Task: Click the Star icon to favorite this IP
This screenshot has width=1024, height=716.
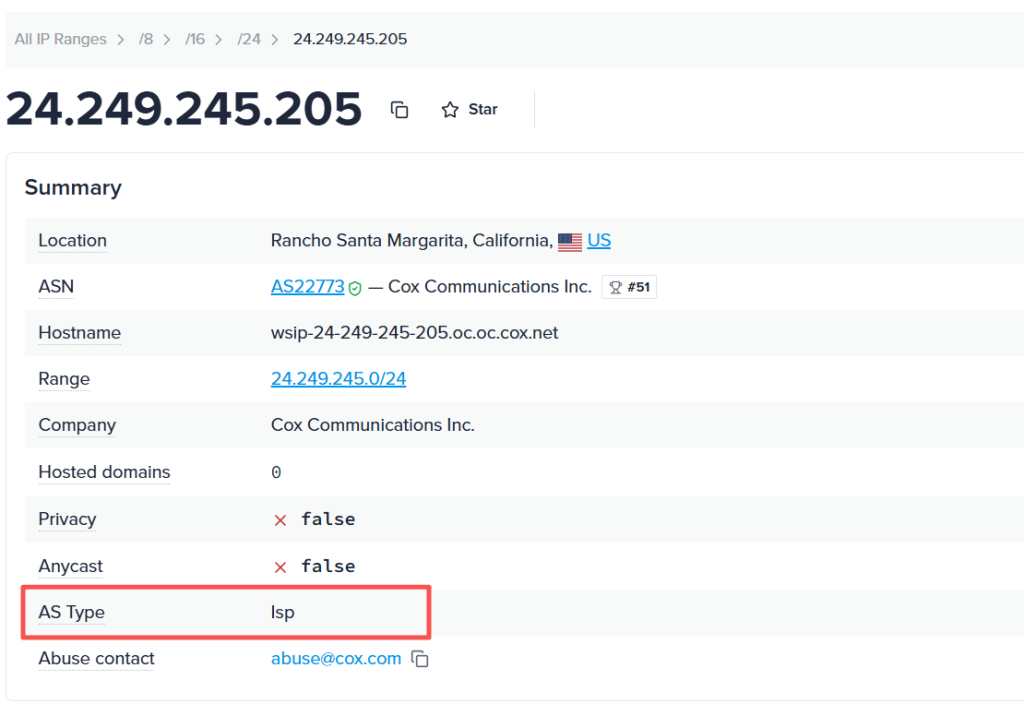Action: click(x=450, y=110)
